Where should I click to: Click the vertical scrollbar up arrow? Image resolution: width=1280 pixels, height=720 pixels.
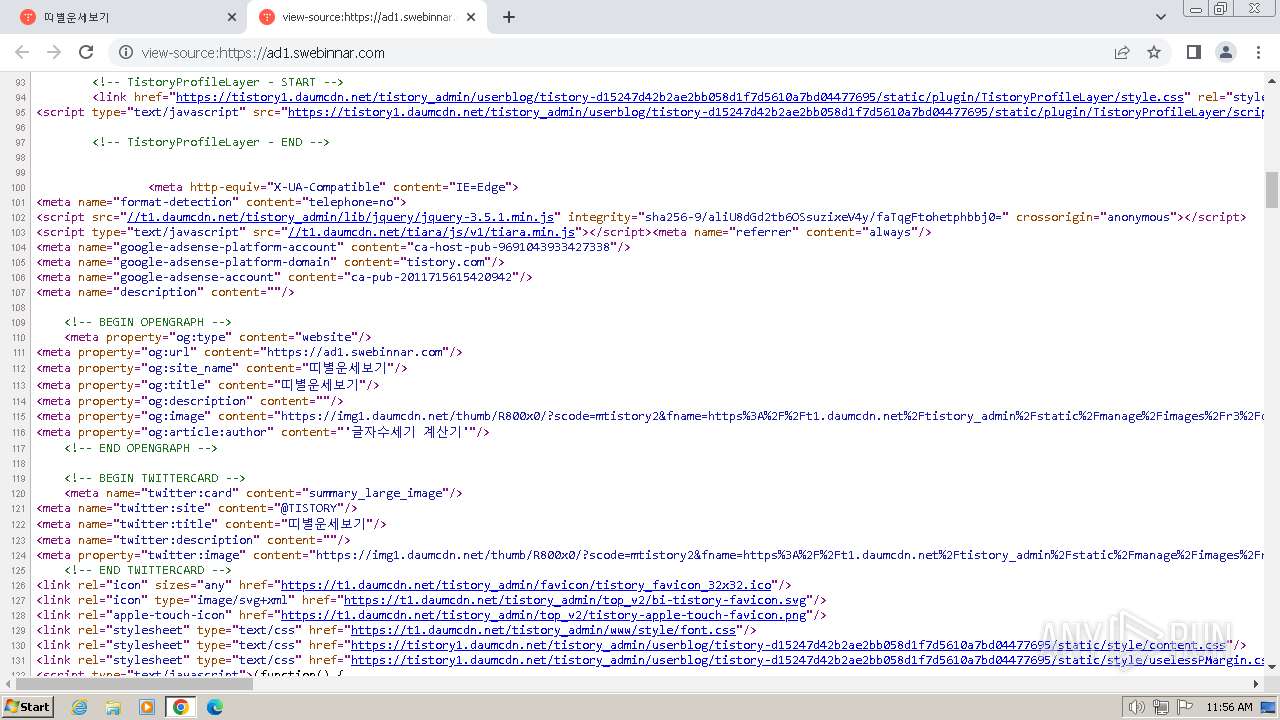tap(1272, 81)
